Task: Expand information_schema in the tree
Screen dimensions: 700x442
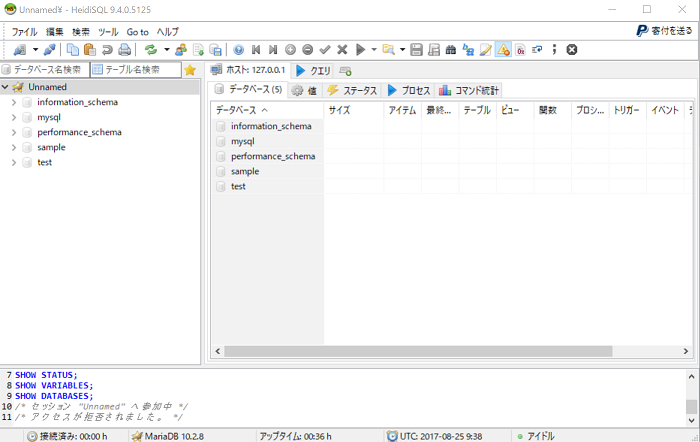Action: [14, 102]
